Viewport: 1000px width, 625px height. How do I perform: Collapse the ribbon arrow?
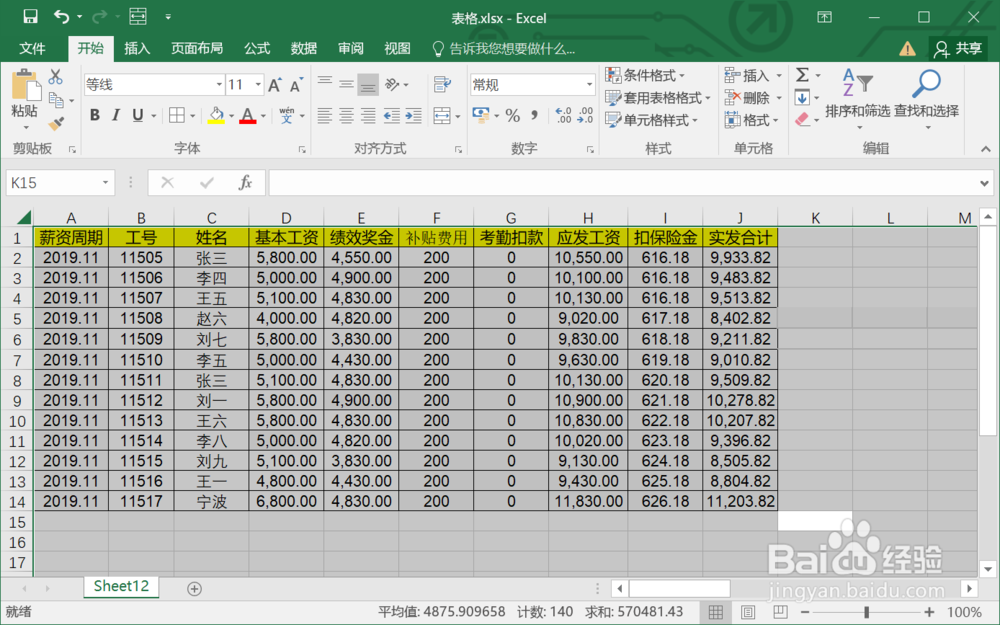coord(985,149)
